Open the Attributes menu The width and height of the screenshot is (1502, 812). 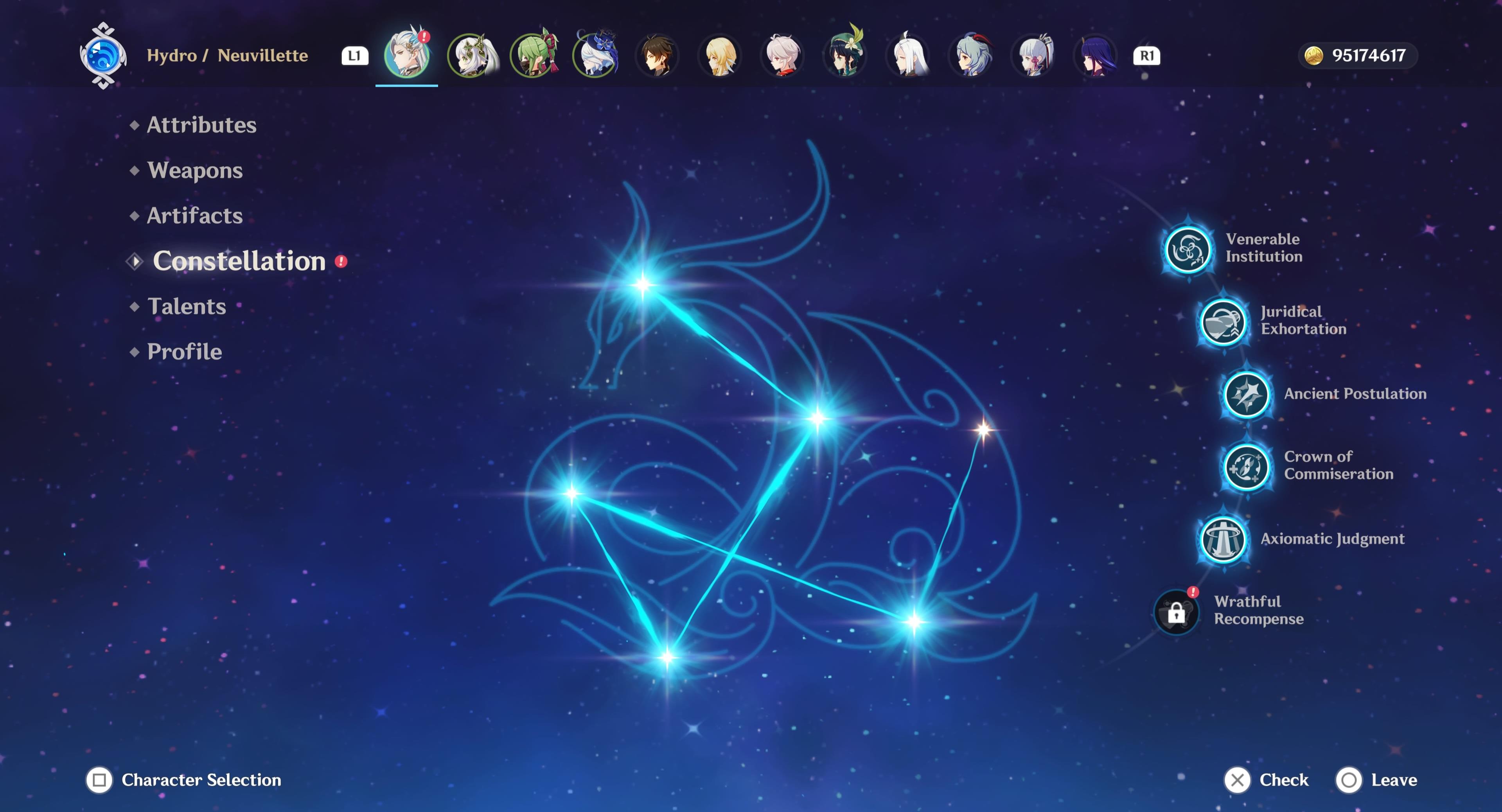pyautogui.click(x=201, y=125)
